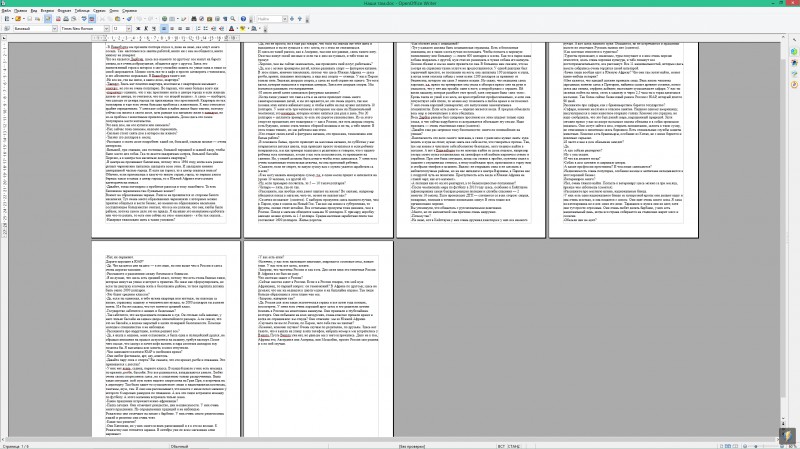This screenshot has width=800, height=449.
Task: Toggle italic formatting
Action: pyautogui.click(x=145, y=29)
